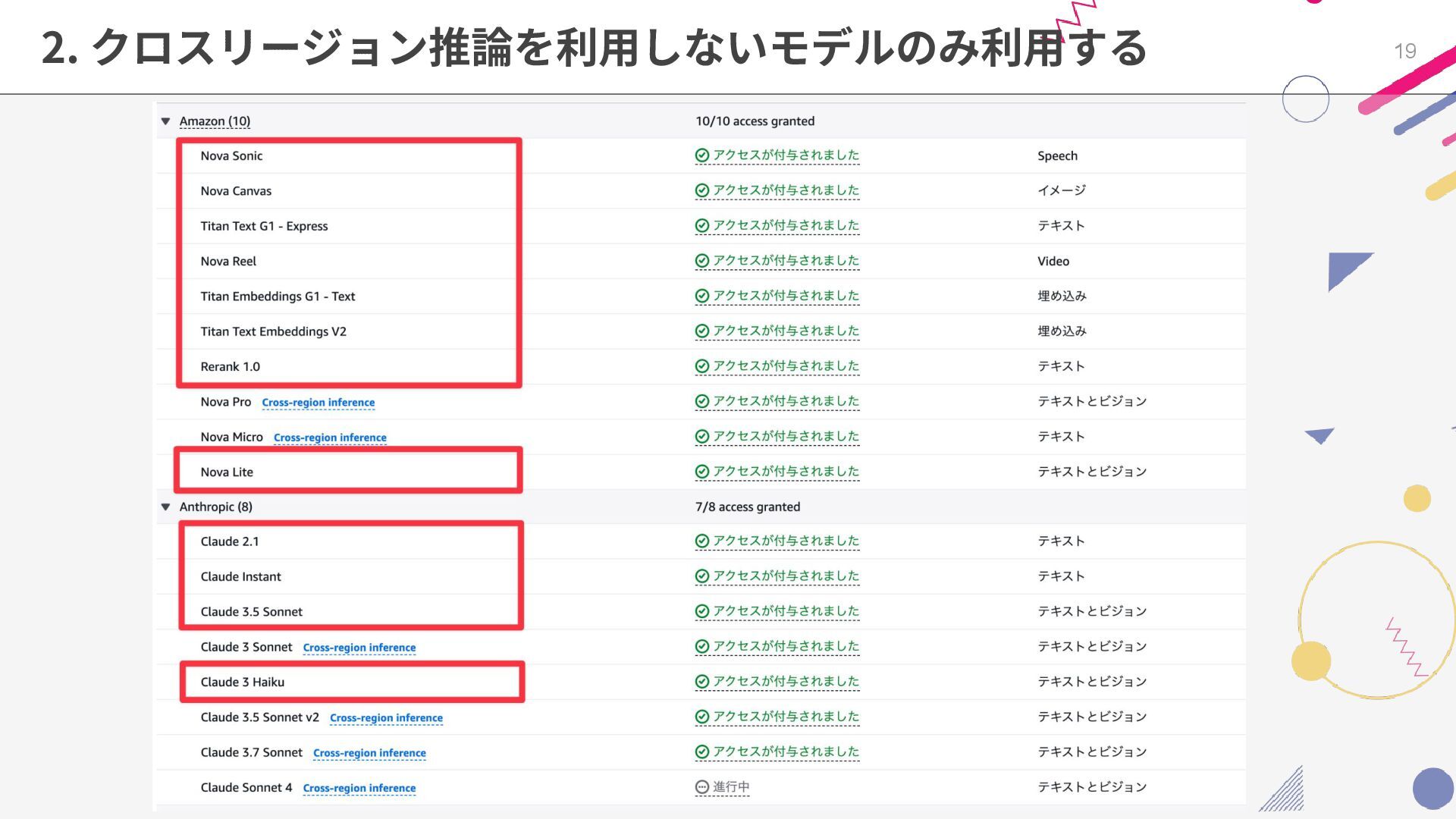Select the Nova Sonic model name
The image size is (1456, 819).
tap(231, 156)
